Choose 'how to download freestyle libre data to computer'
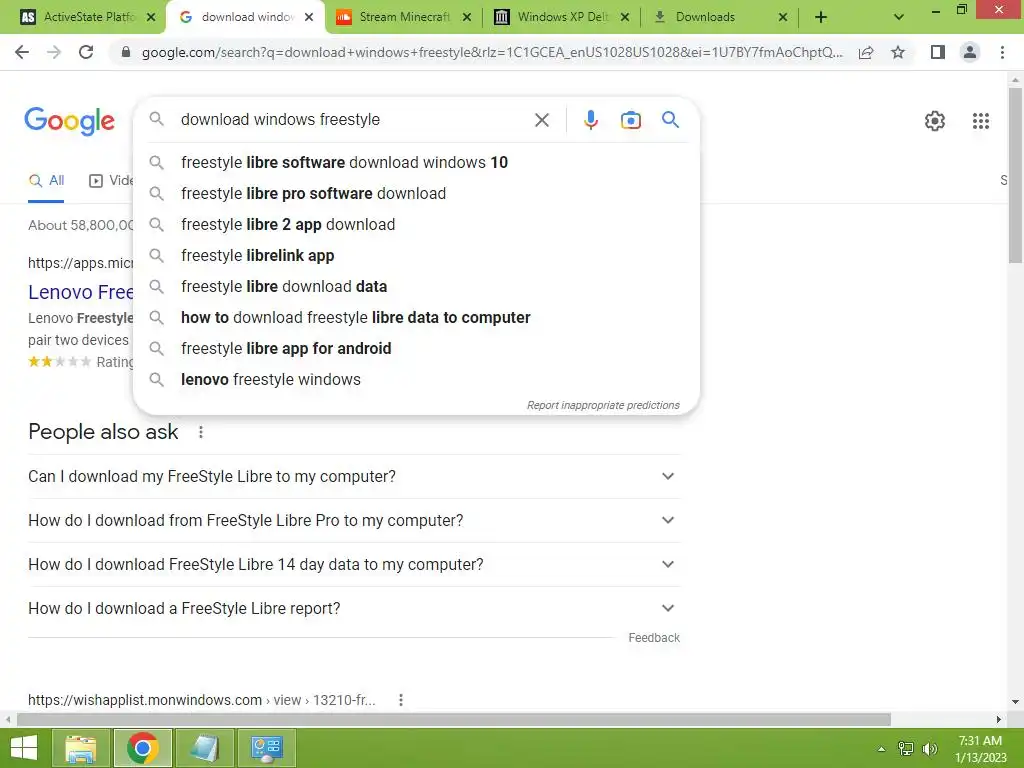The image size is (1024, 768). (416, 317)
